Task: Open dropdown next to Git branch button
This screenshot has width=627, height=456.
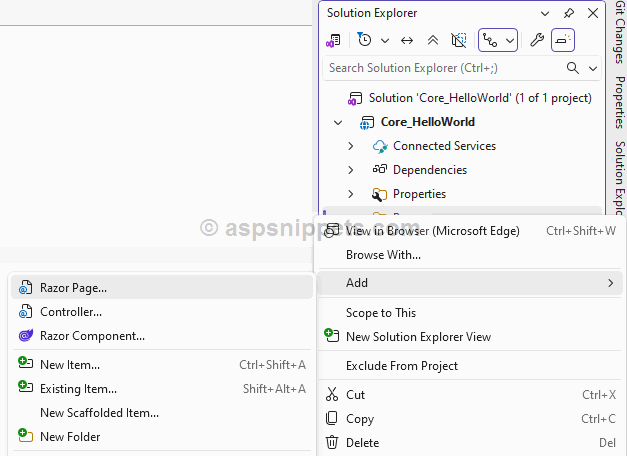Action: point(510,40)
